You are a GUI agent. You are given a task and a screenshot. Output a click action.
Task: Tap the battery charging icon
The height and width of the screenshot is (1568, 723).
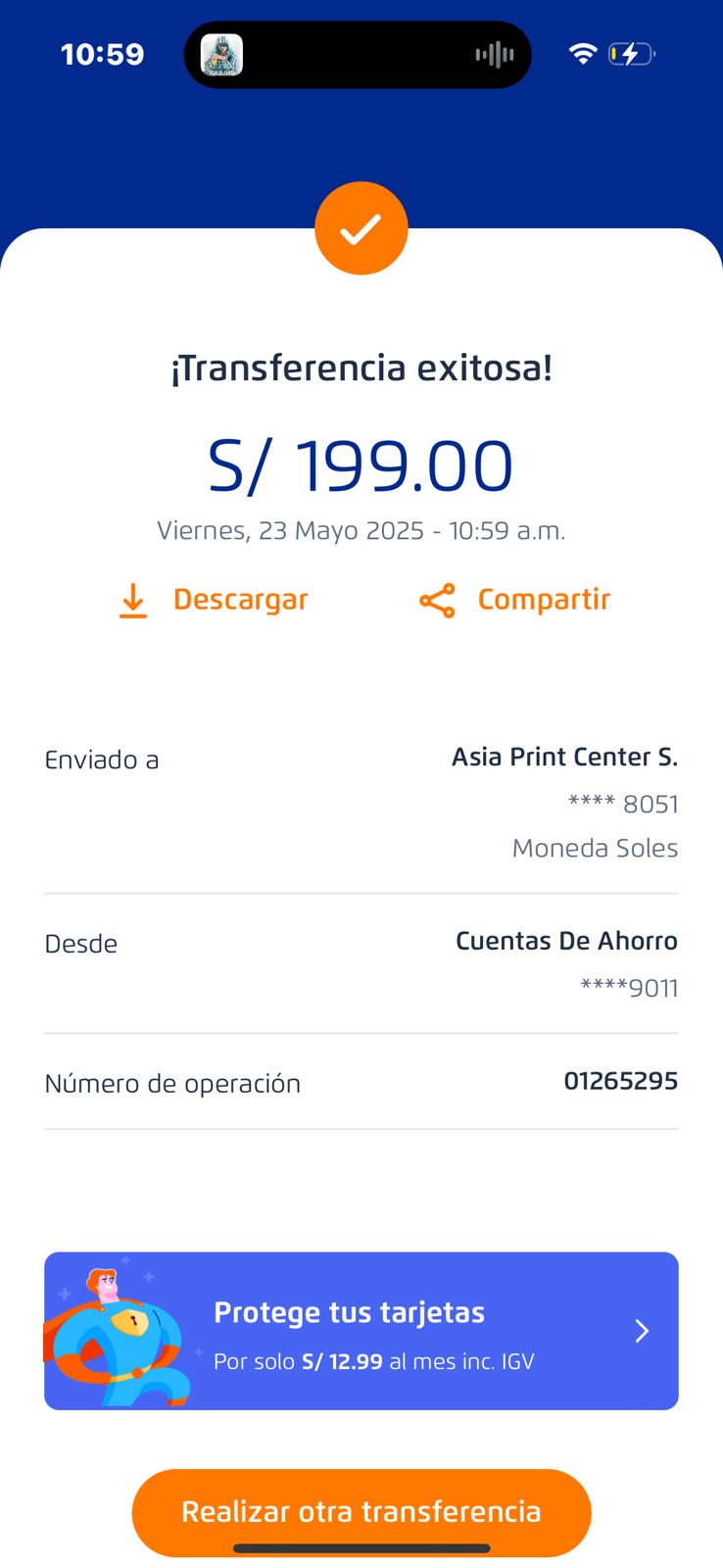pos(631,54)
